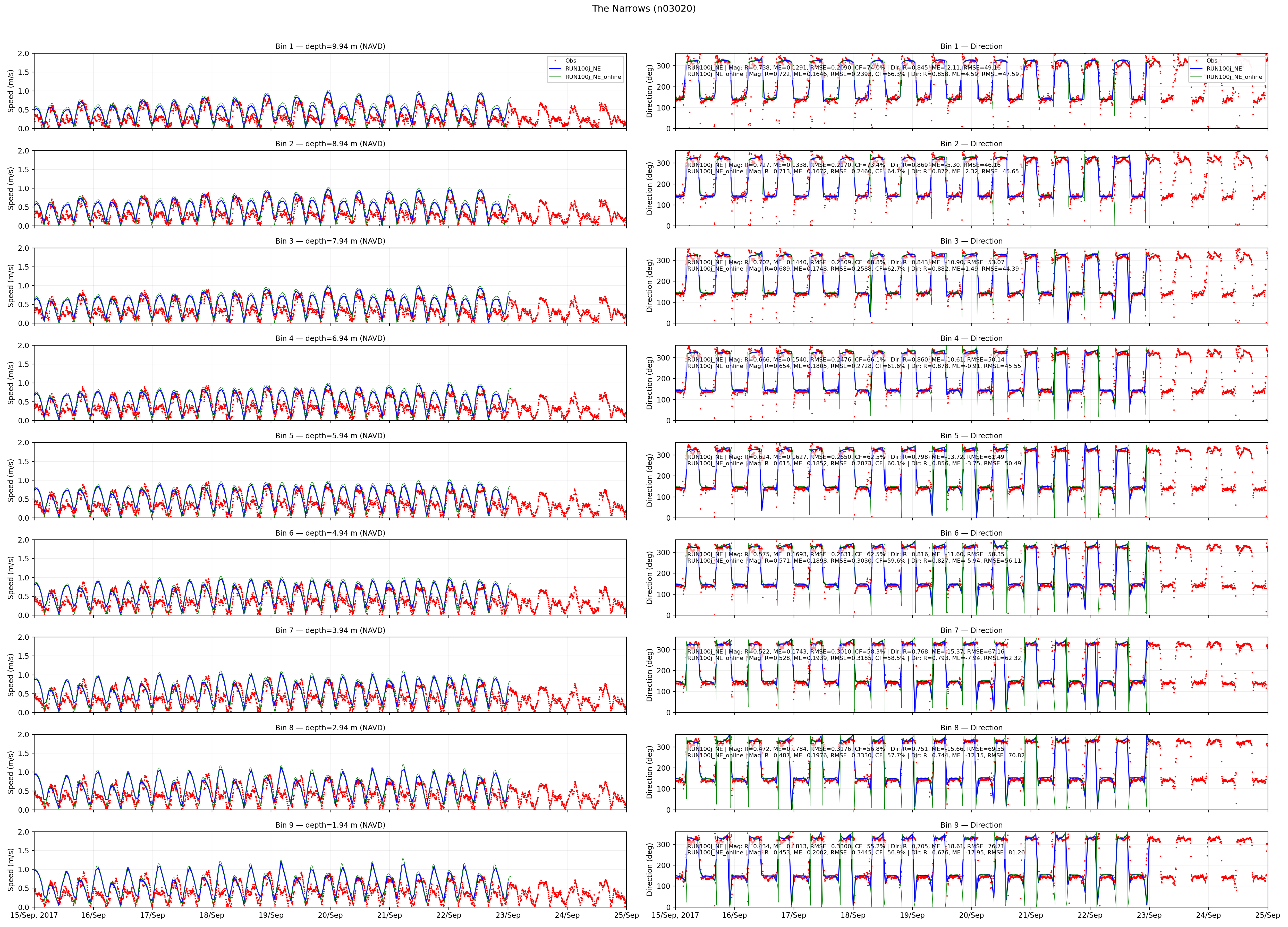This screenshot has height=927, width=1288.
Task: Pick the "Bin 6 — Direction" subplot title
Action: (971, 533)
